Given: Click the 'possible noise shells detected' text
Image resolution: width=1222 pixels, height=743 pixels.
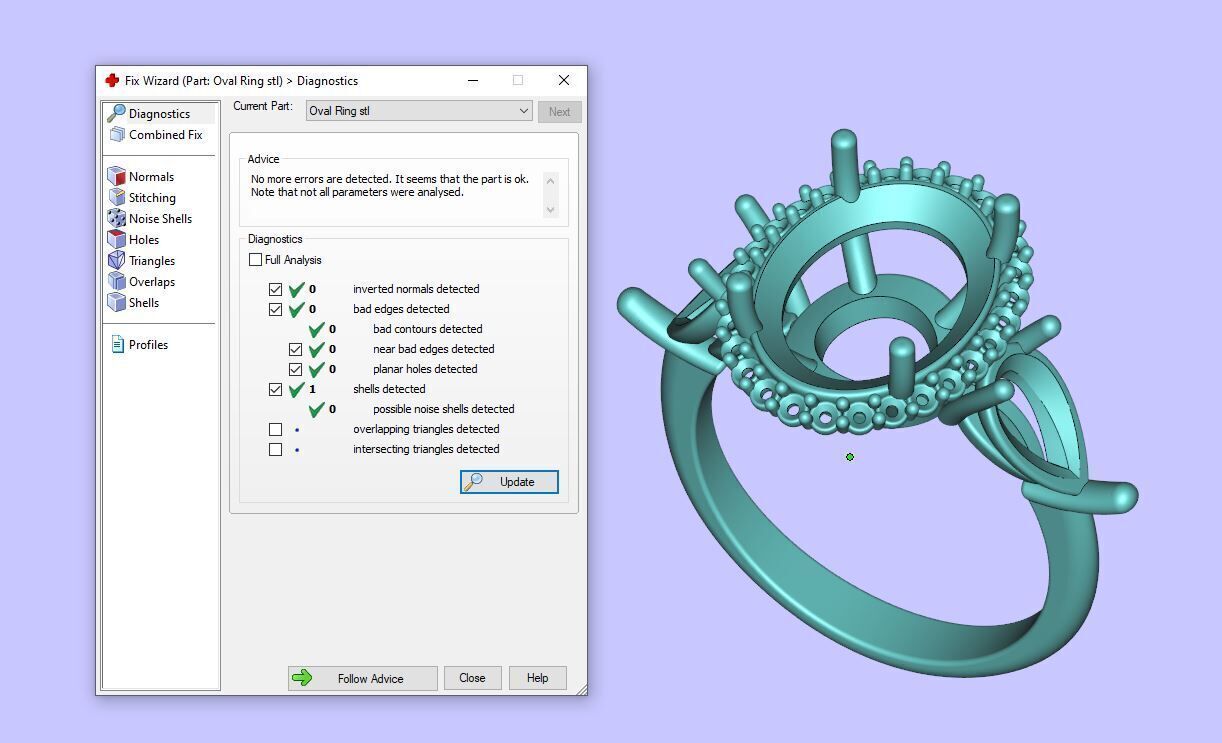Looking at the screenshot, I should [x=444, y=409].
